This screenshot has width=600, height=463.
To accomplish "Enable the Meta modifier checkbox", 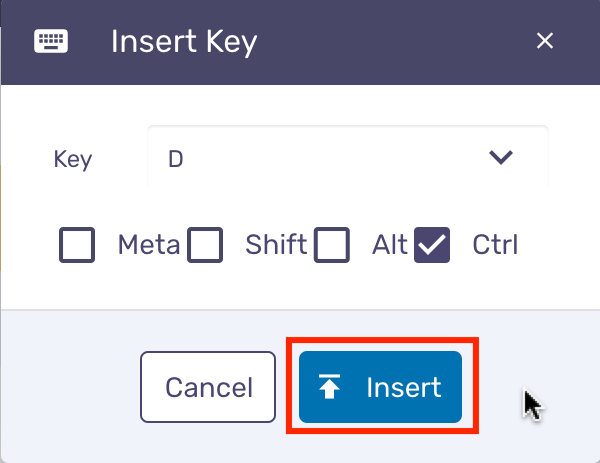I will tap(77, 245).
